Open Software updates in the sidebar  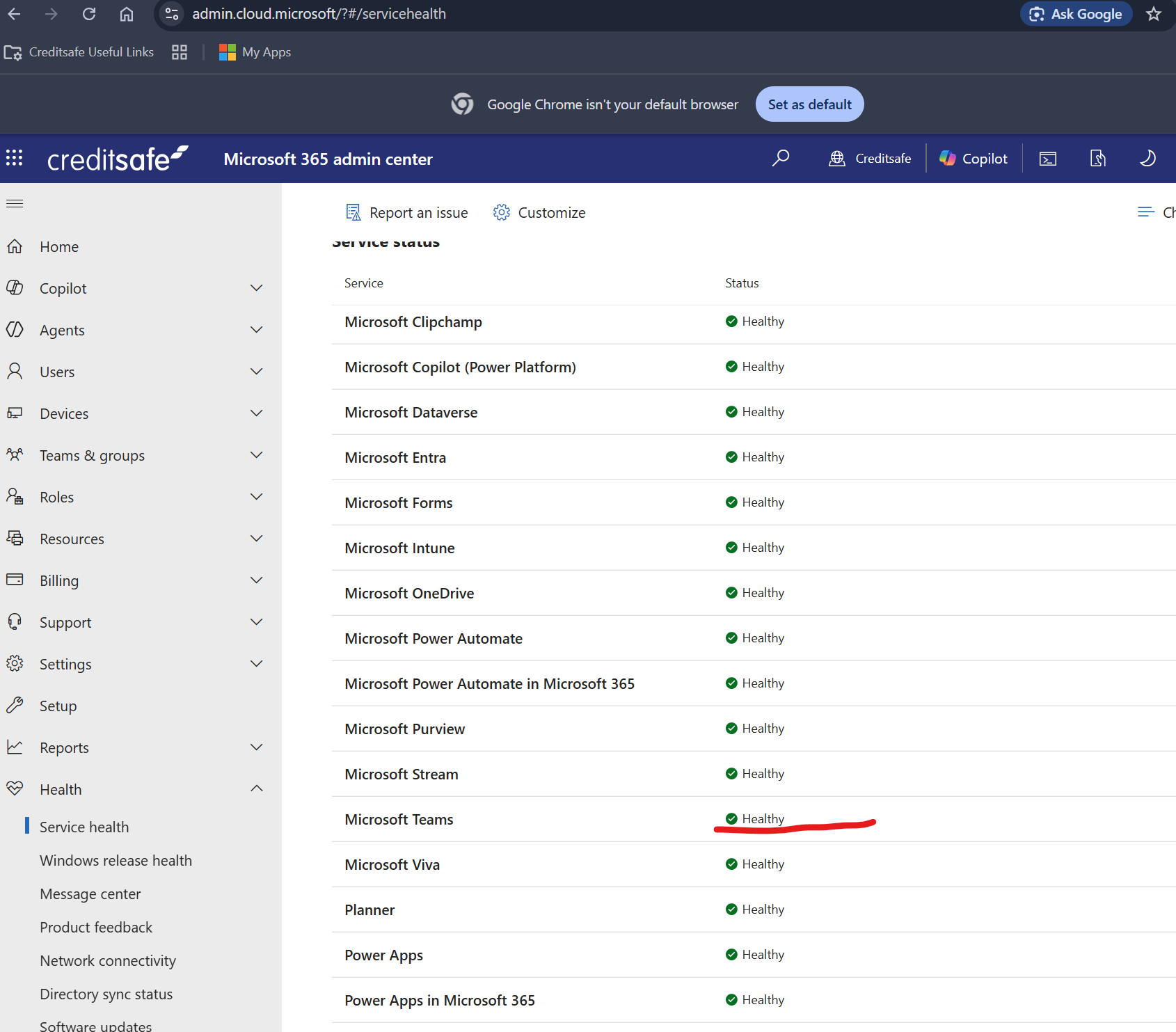click(x=95, y=1026)
